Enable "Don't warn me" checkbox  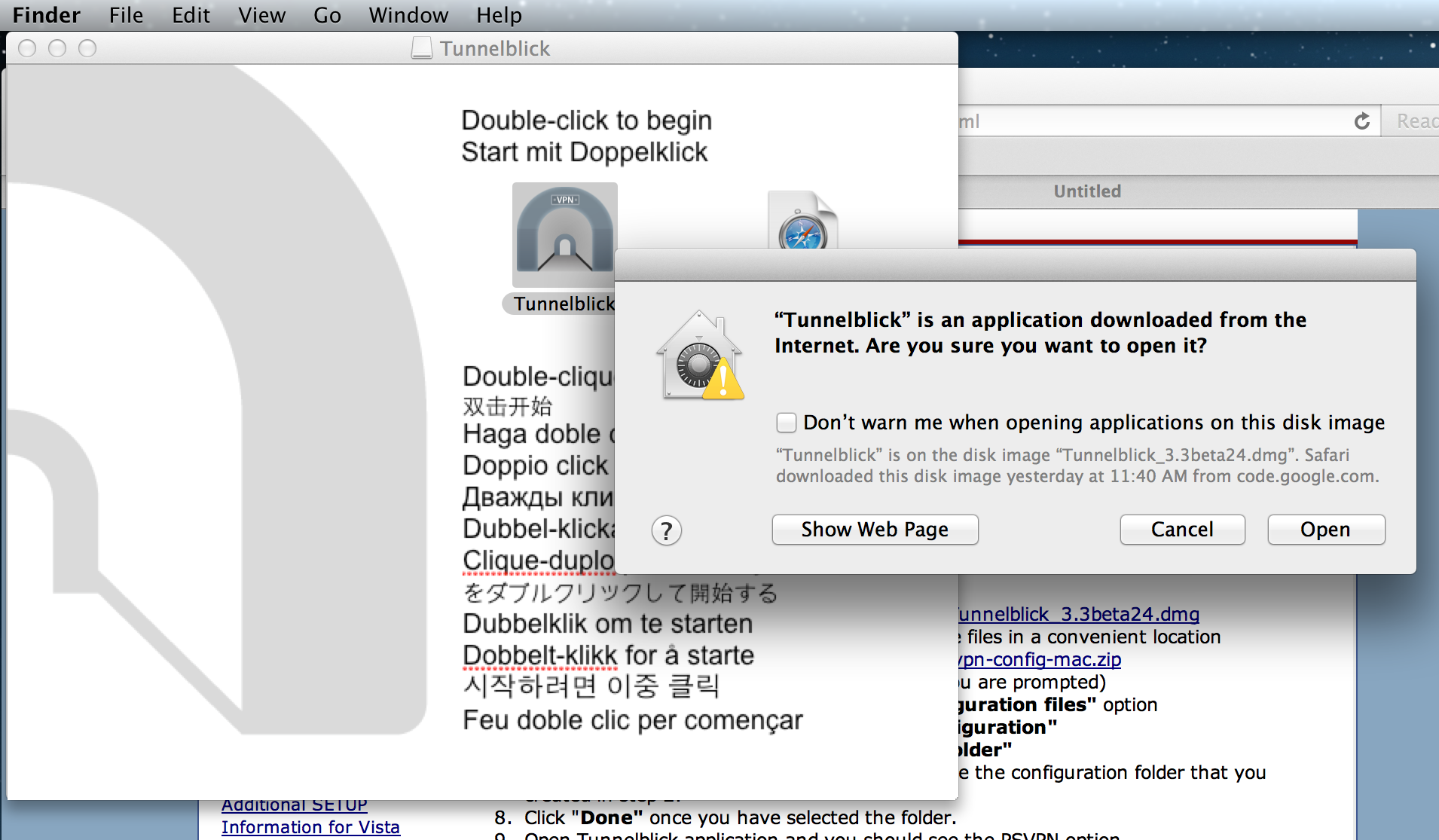click(x=786, y=423)
